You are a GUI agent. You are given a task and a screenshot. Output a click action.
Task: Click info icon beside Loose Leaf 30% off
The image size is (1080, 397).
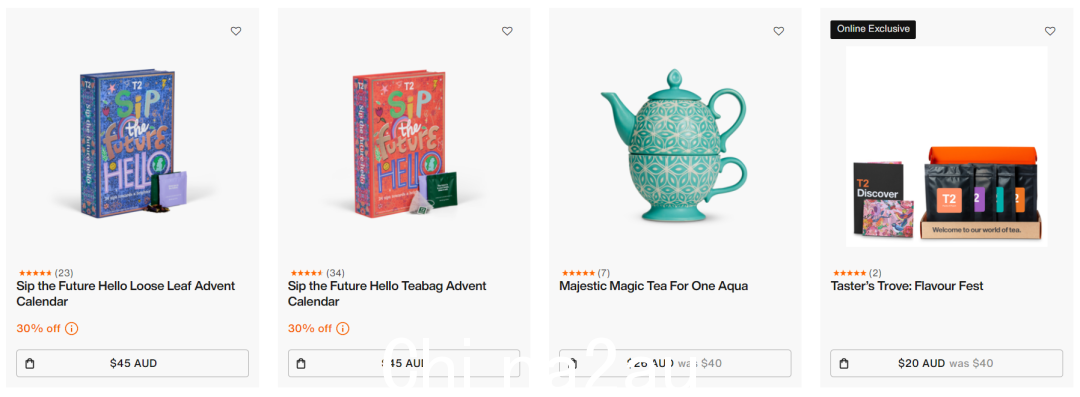[72, 328]
